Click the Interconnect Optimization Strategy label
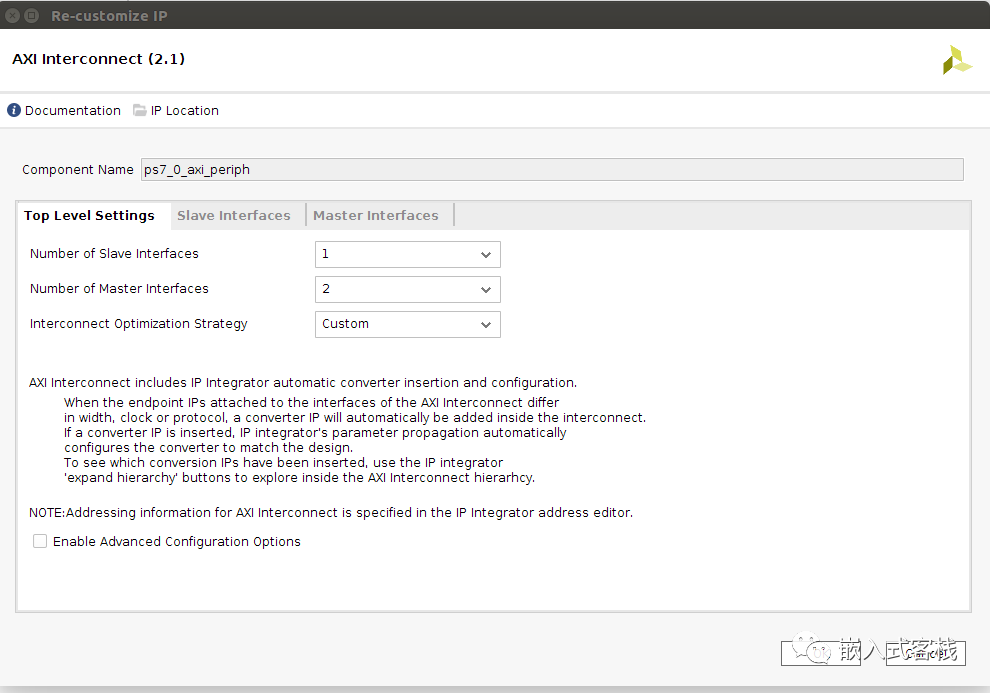This screenshot has width=990, height=693. tap(138, 324)
